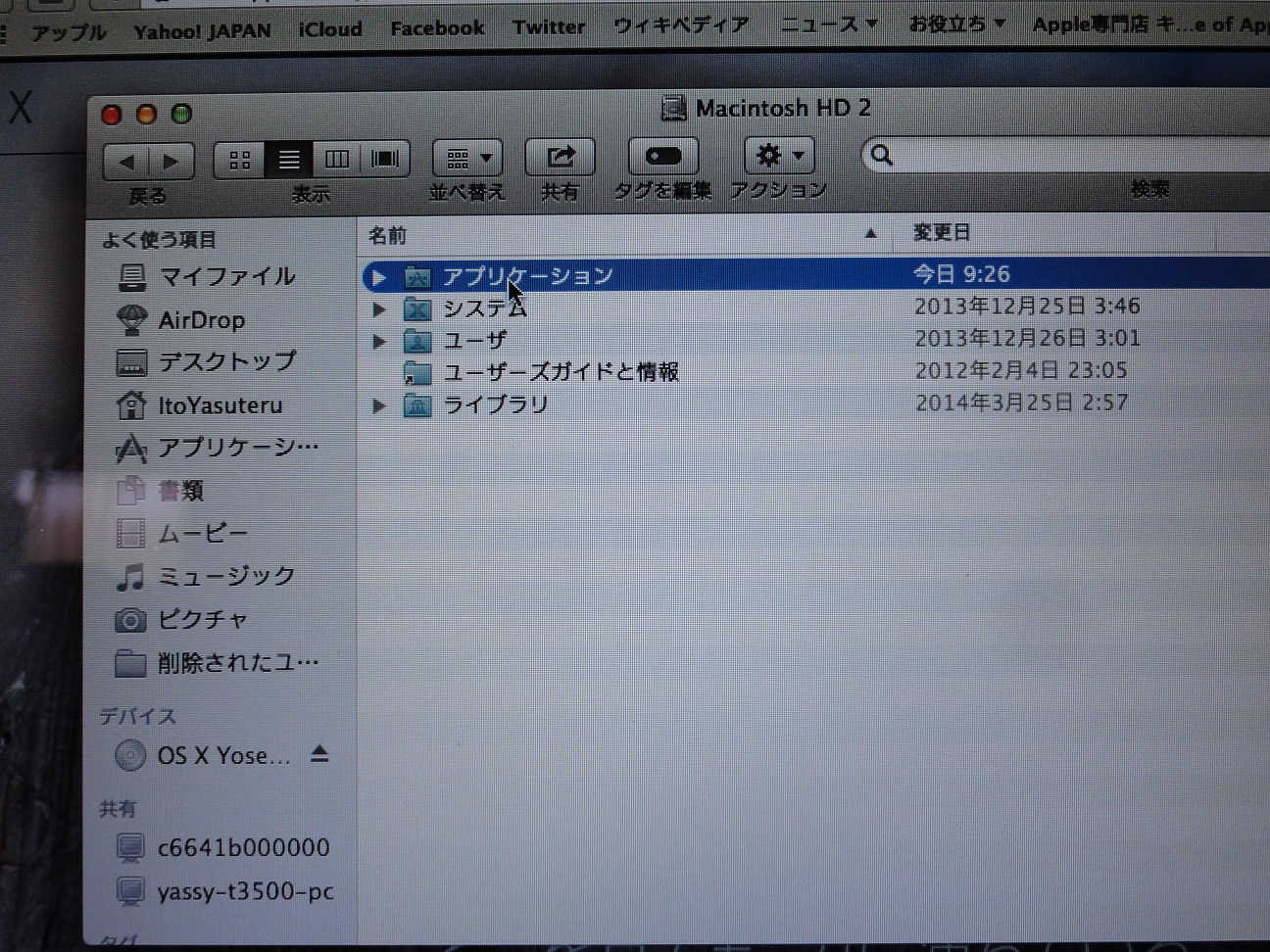The width and height of the screenshot is (1270, 952).
Task: Click the date 2012年2月4日 23:05
Action: (x=1021, y=370)
